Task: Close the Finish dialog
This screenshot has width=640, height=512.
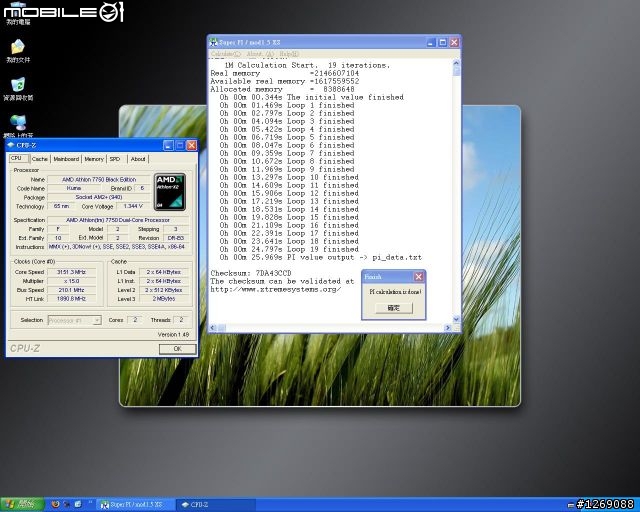Action: [419, 277]
